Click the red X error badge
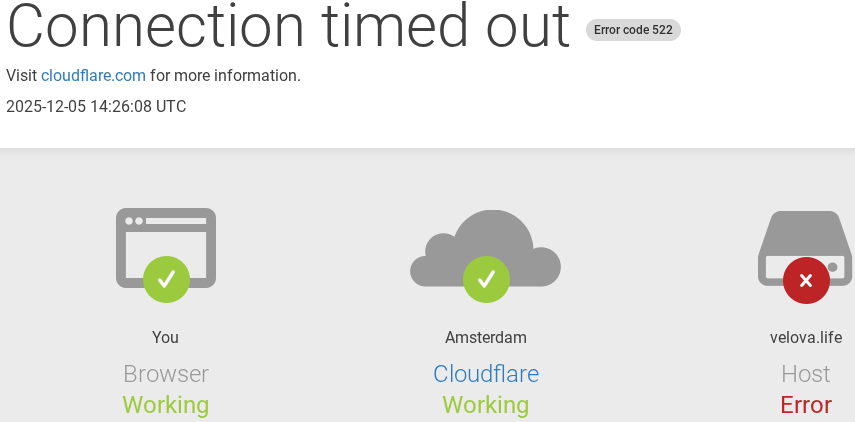This screenshot has width=855, height=422. [806, 279]
